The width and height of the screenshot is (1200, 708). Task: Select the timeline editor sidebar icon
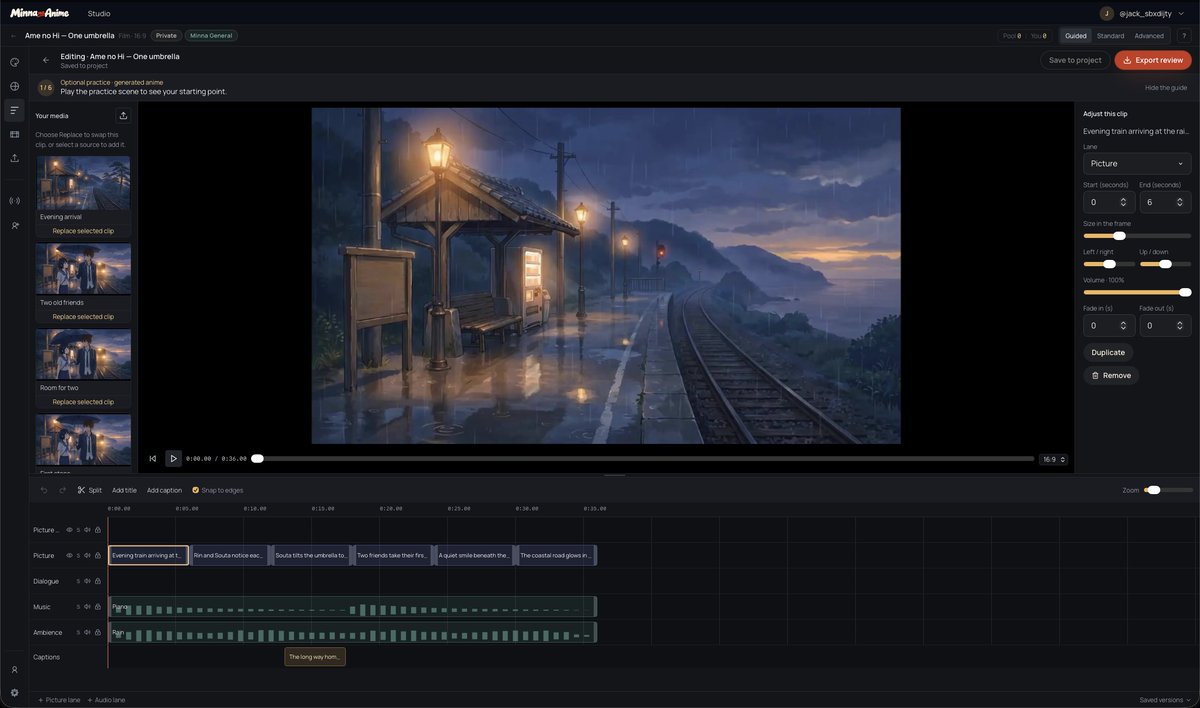click(x=14, y=110)
